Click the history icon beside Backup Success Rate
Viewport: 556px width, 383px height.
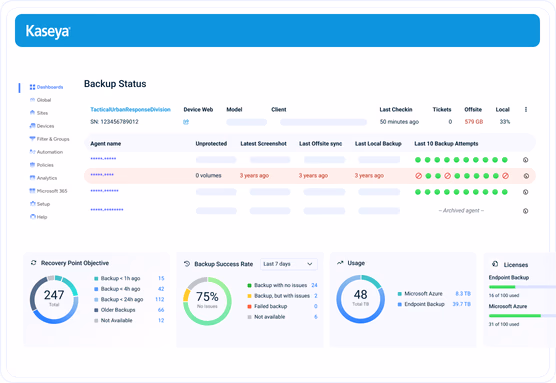(187, 264)
